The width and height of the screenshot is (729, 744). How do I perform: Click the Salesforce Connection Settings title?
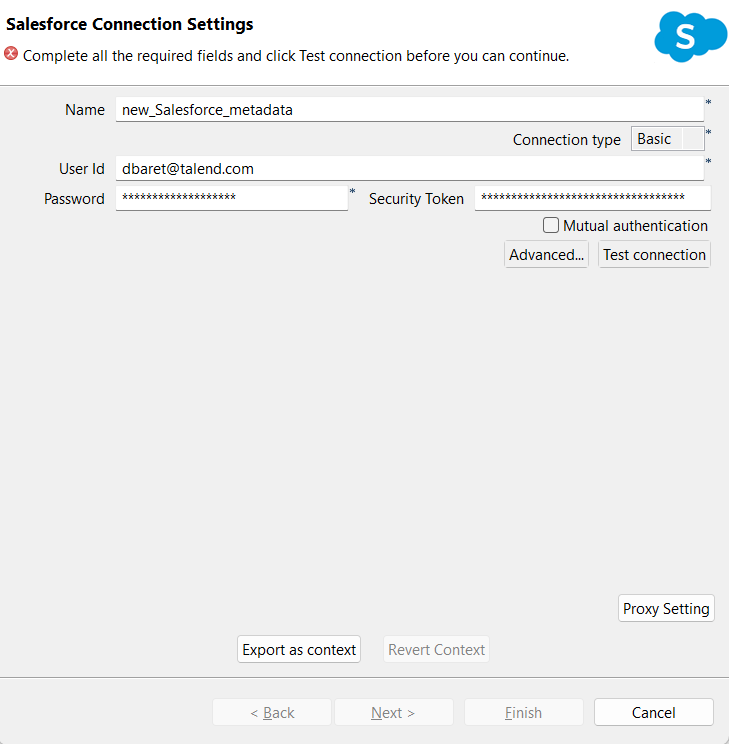tap(130, 24)
